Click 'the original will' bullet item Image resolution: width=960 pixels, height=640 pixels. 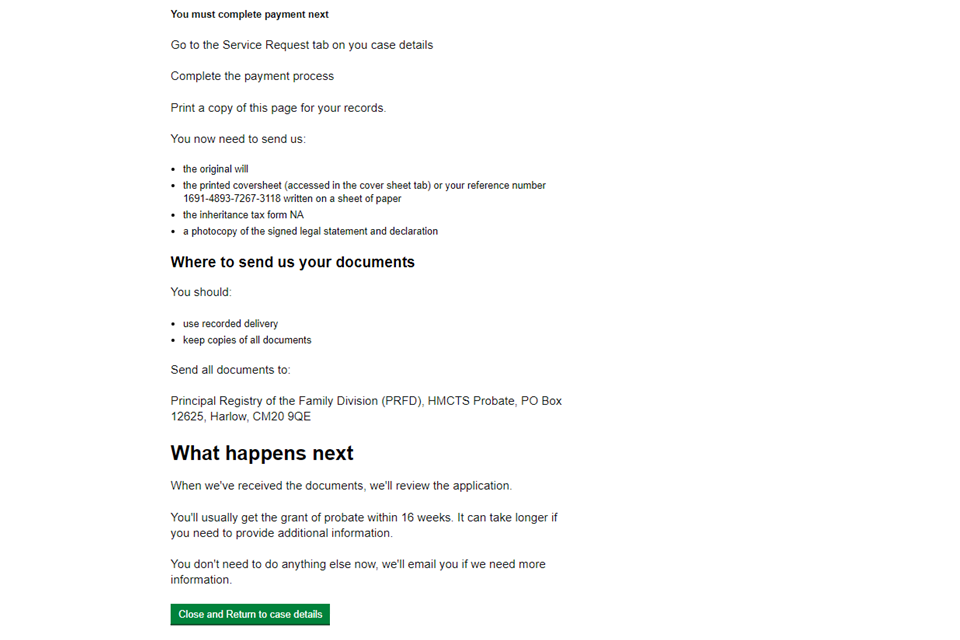click(x=216, y=169)
